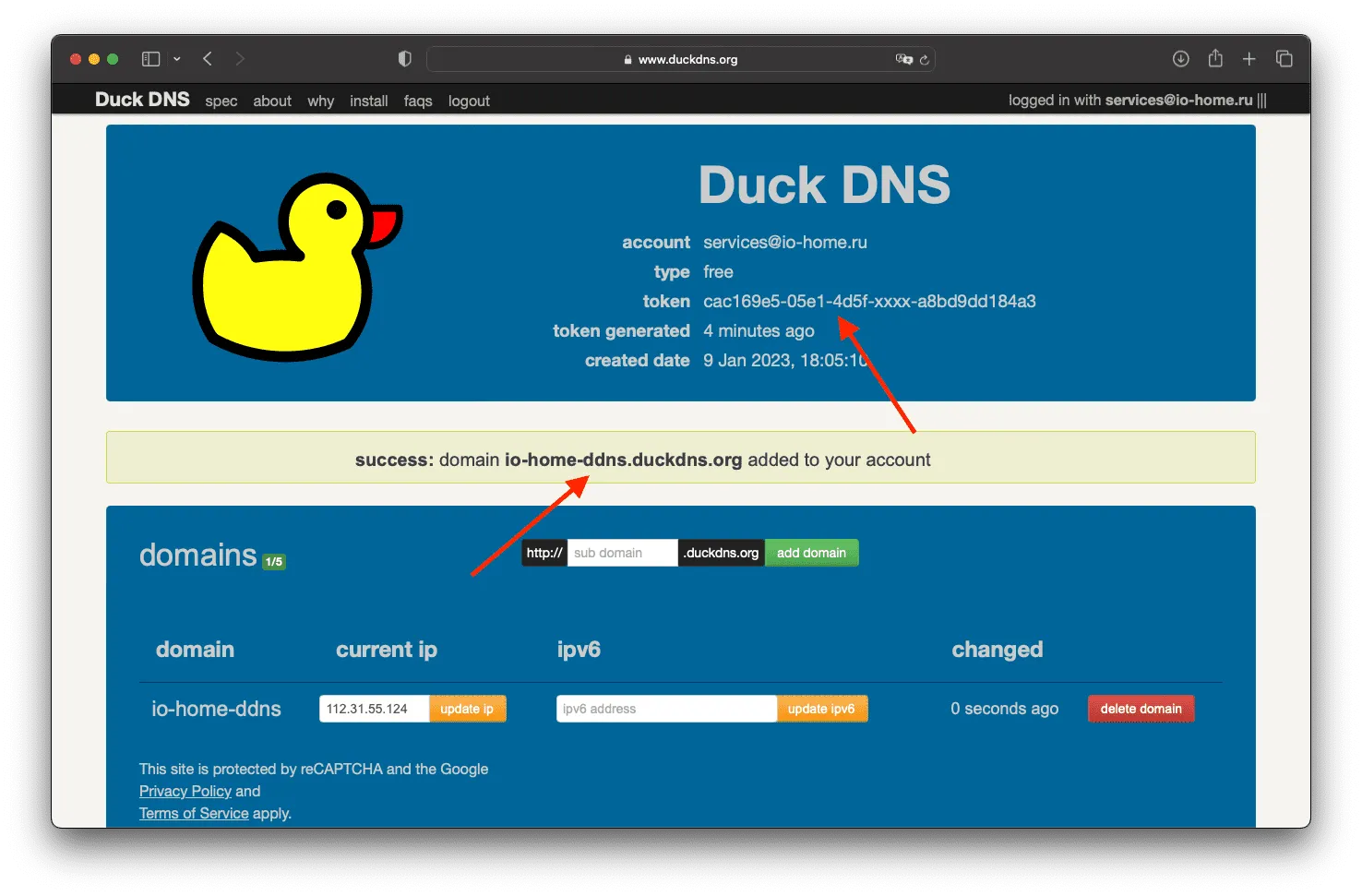Go forward with the right arrow
The height and width of the screenshot is (896, 1362).
[240, 59]
